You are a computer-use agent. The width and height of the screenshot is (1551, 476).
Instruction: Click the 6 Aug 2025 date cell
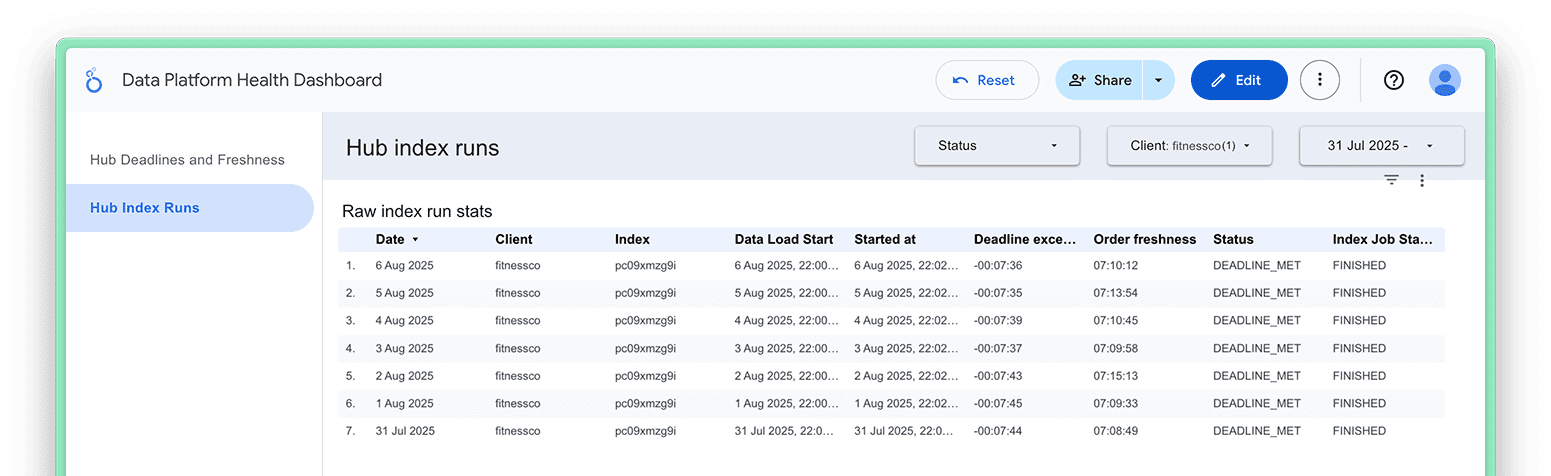point(405,266)
